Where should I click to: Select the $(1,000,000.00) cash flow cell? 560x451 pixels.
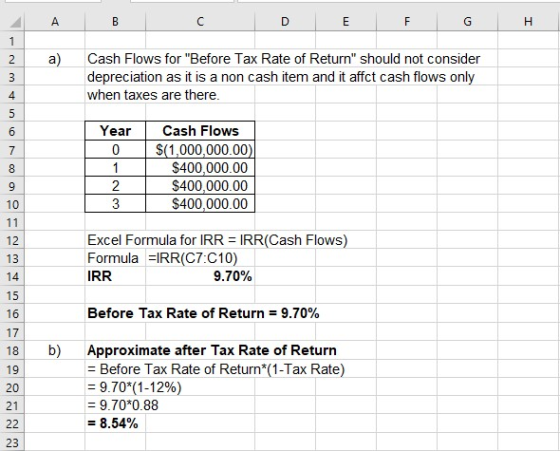(x=200, y=150)
